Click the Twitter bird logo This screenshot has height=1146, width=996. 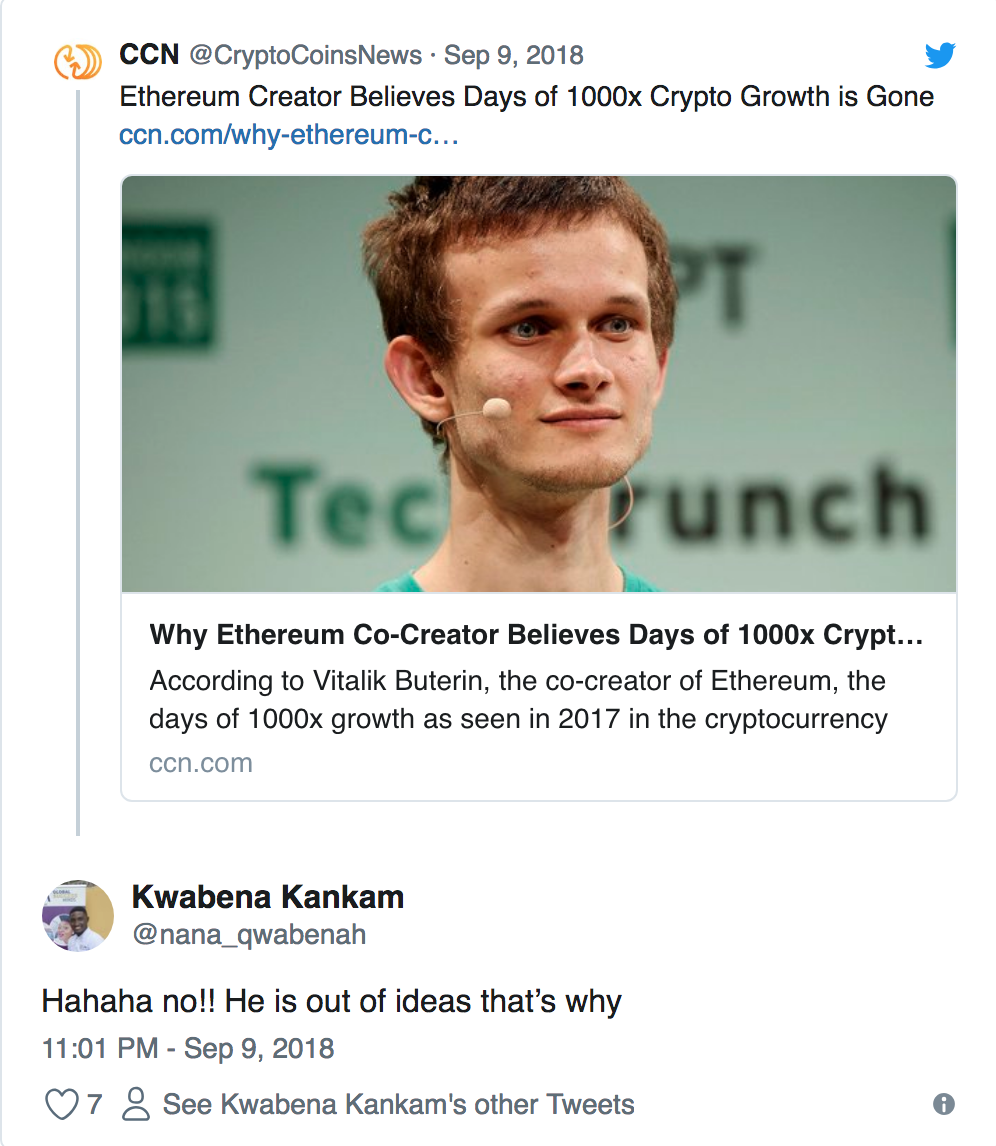point(940,56)
